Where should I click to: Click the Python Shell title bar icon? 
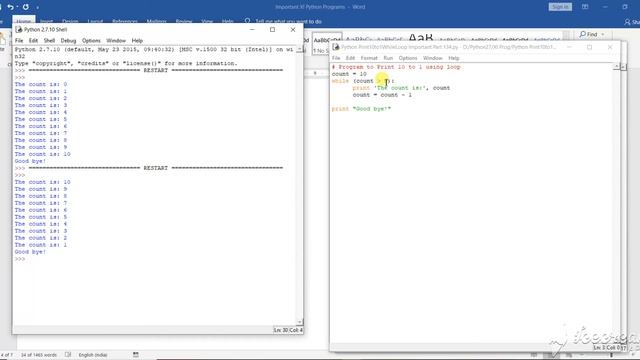(18, 29)
